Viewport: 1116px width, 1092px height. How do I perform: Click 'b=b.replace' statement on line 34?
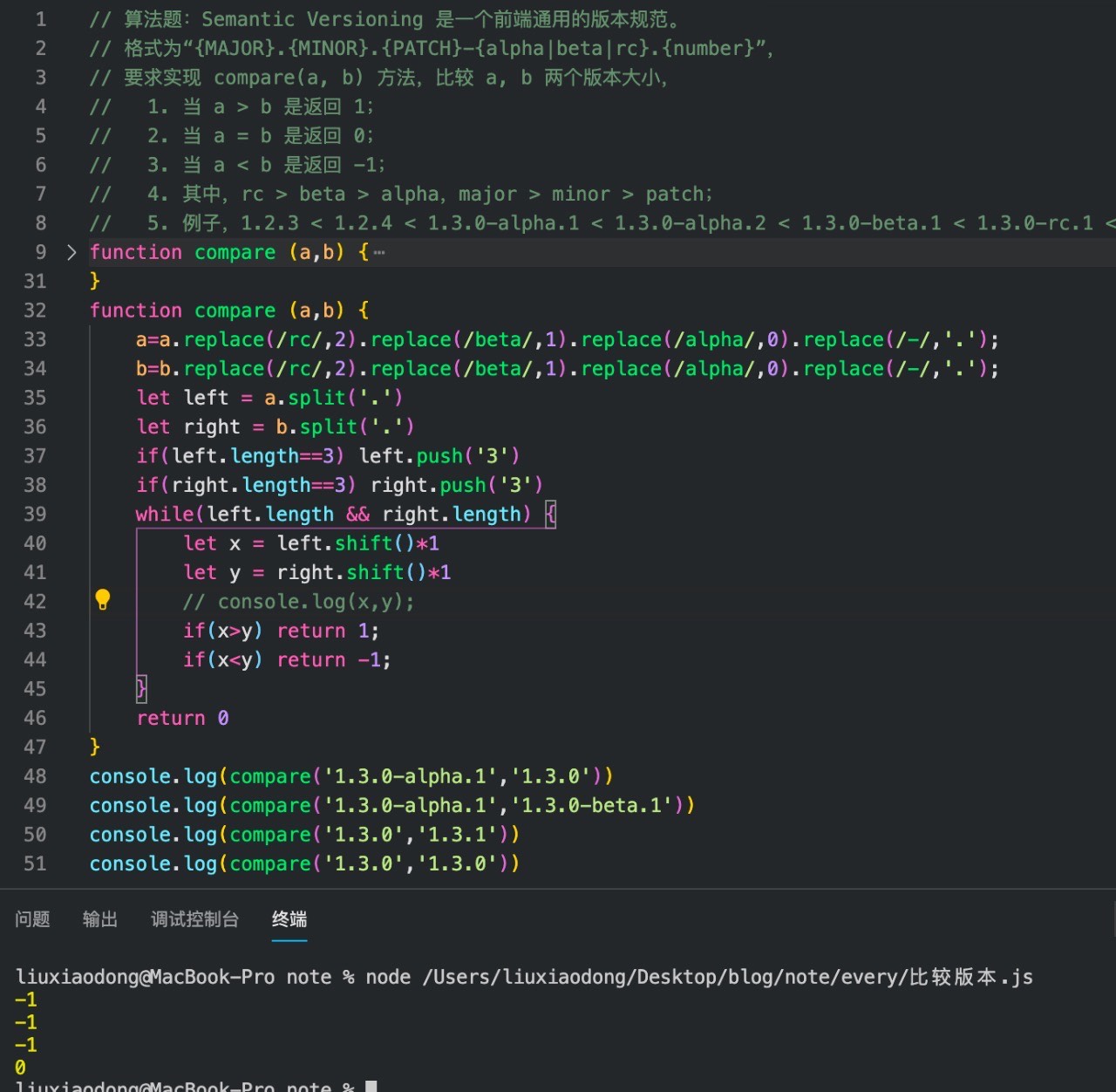pyautogui.click(x=568, y=368)
